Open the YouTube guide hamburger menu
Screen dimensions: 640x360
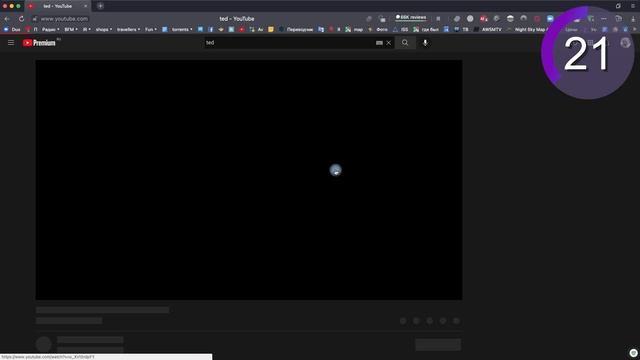click(11, 42)
